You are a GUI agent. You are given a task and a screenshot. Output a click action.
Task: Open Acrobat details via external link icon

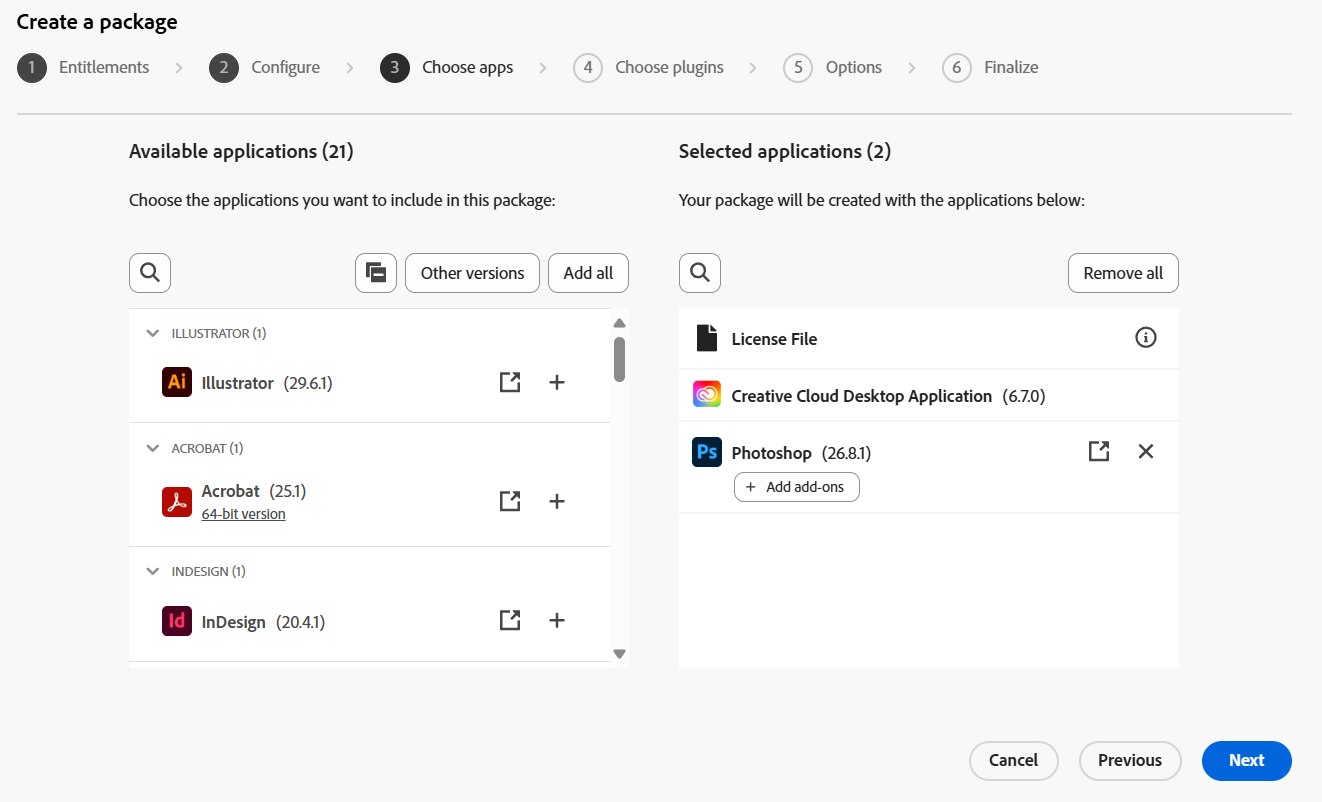point(510,501)
